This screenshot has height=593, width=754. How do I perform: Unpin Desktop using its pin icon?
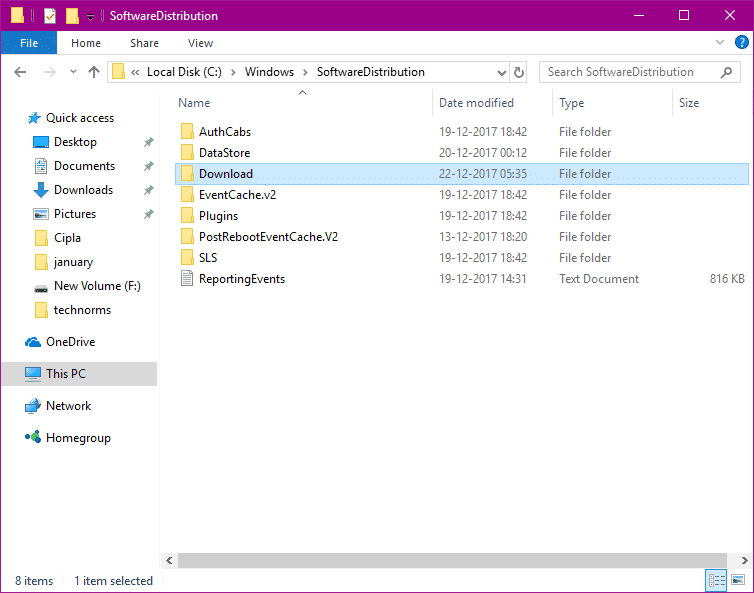[x=149, y=142]
